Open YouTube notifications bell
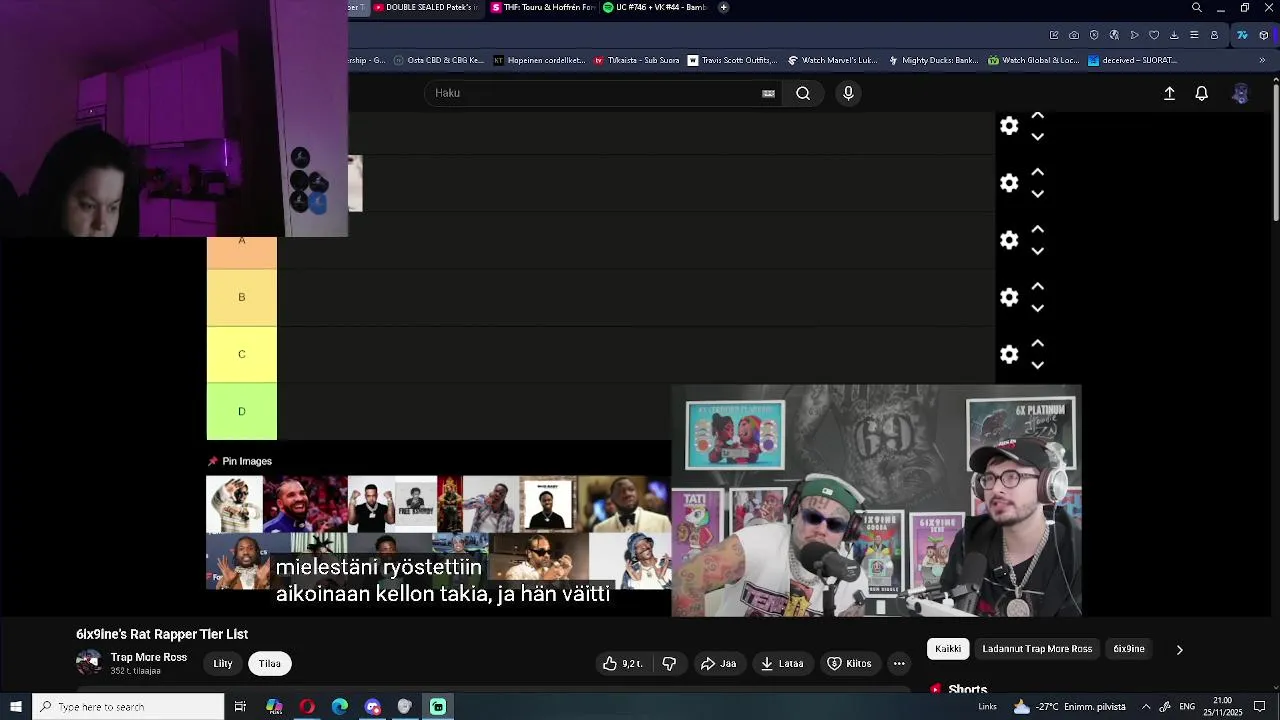The image size is (1280, 720). click(1202, 93)
